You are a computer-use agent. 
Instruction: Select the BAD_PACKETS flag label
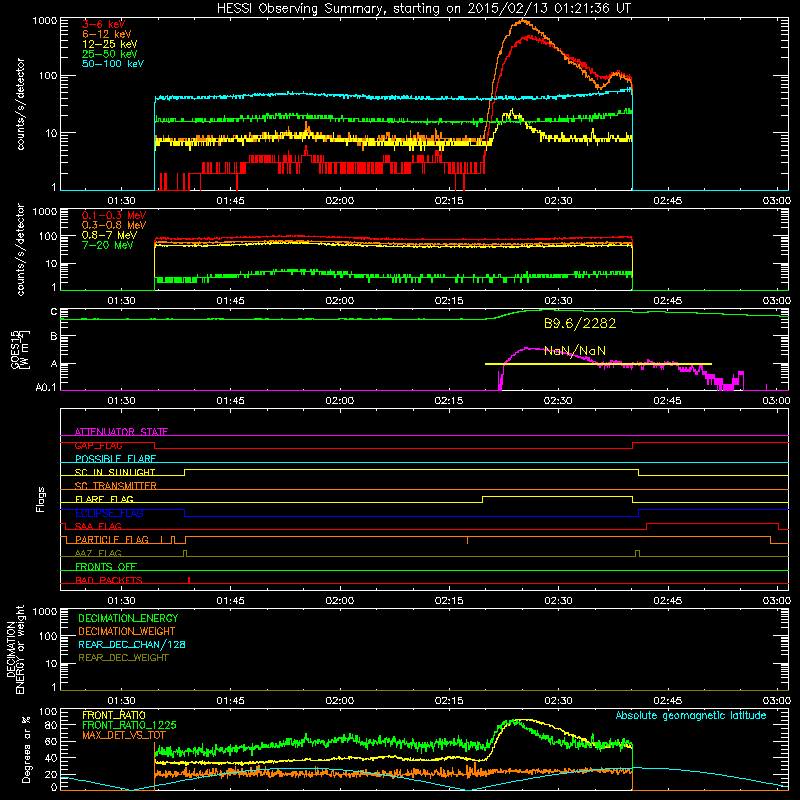[109, 580]
